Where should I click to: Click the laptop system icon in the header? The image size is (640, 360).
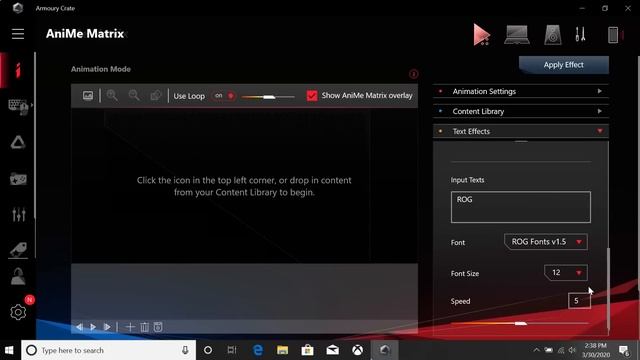click(517, 35)
